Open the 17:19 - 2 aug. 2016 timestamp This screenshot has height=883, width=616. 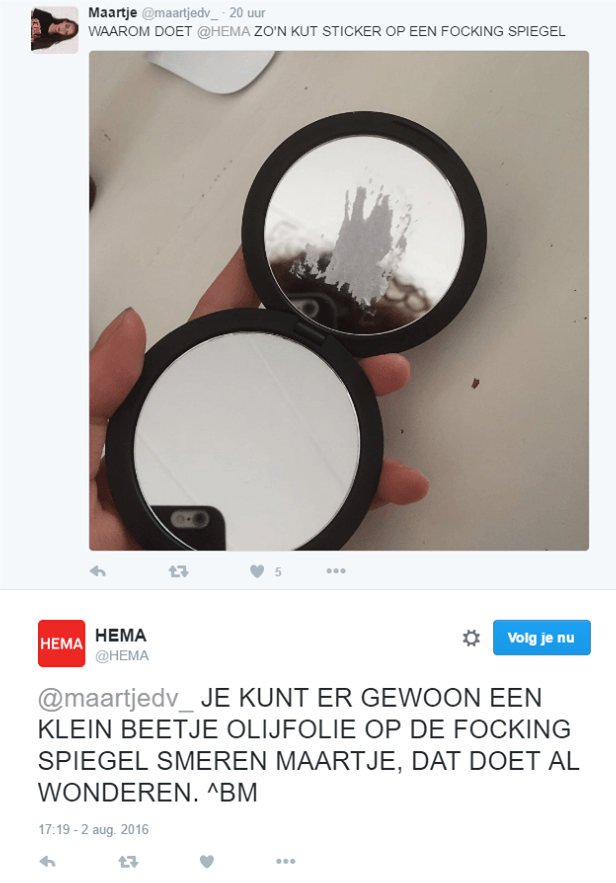(93, 830)
